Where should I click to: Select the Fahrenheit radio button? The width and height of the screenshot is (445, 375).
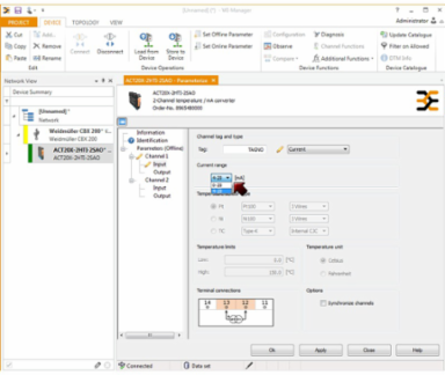coord(323,273)
